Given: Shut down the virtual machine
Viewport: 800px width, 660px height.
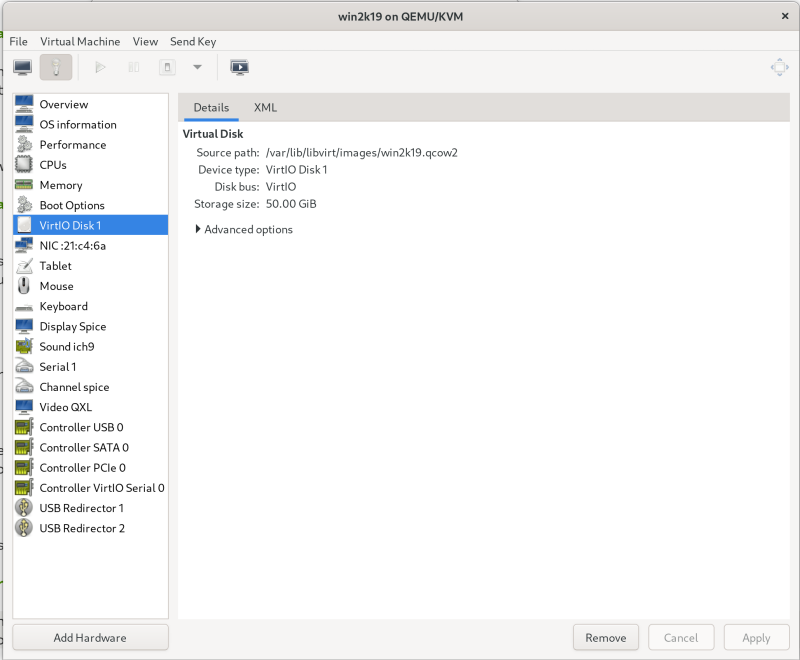Looking at the screenshot, I should pos(167,67).
